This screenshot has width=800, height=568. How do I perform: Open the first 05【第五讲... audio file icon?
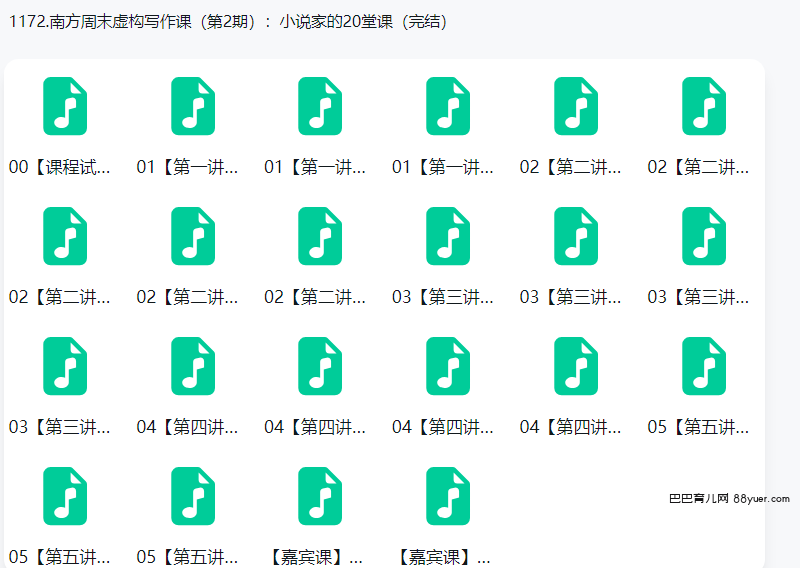click(x=704, y=366)
